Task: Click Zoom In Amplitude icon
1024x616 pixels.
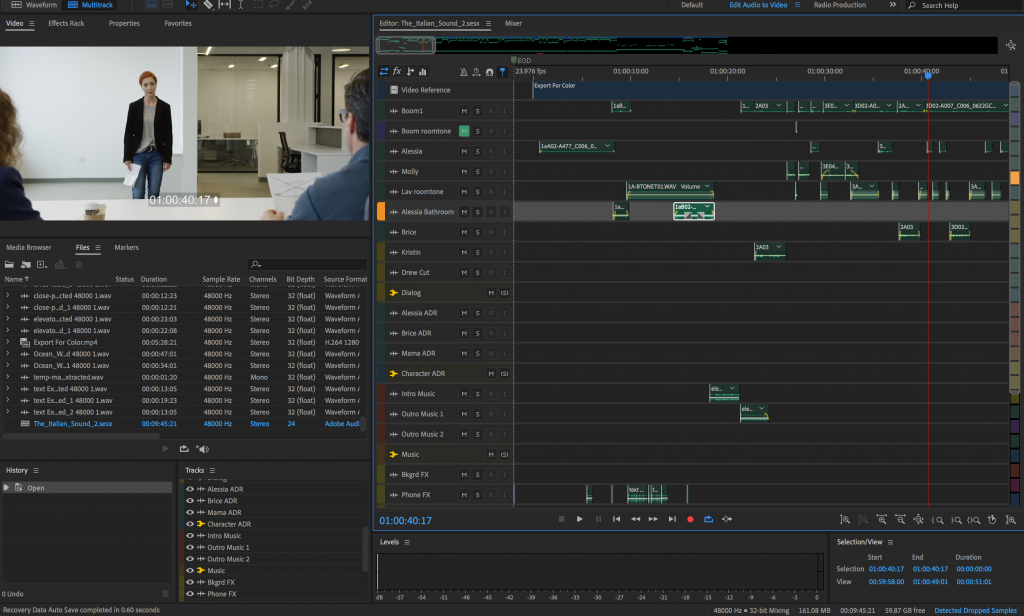Action: click(844, 520)
